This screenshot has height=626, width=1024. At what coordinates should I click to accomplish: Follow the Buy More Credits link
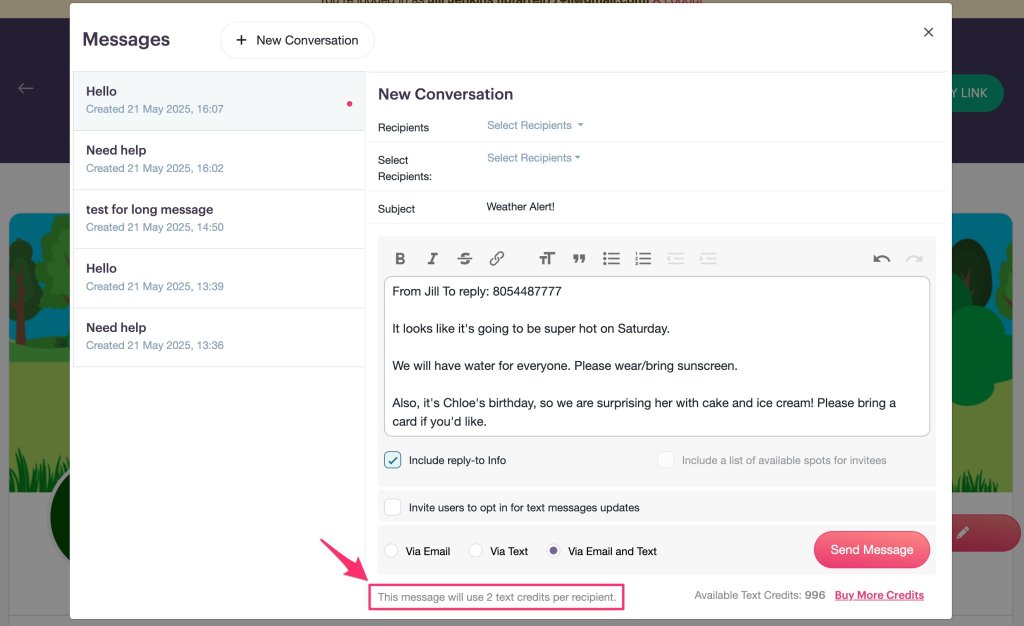pos(879,595)
